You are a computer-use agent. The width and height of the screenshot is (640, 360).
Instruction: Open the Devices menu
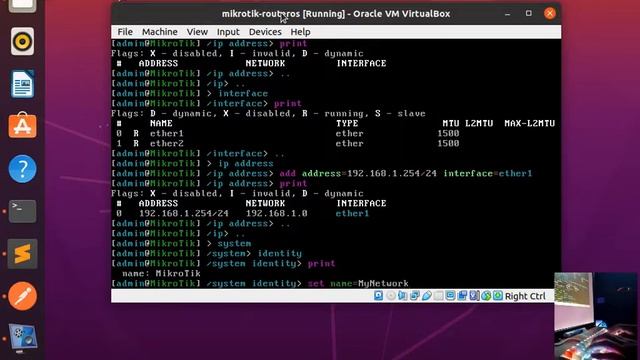click(x=265, y=32)
